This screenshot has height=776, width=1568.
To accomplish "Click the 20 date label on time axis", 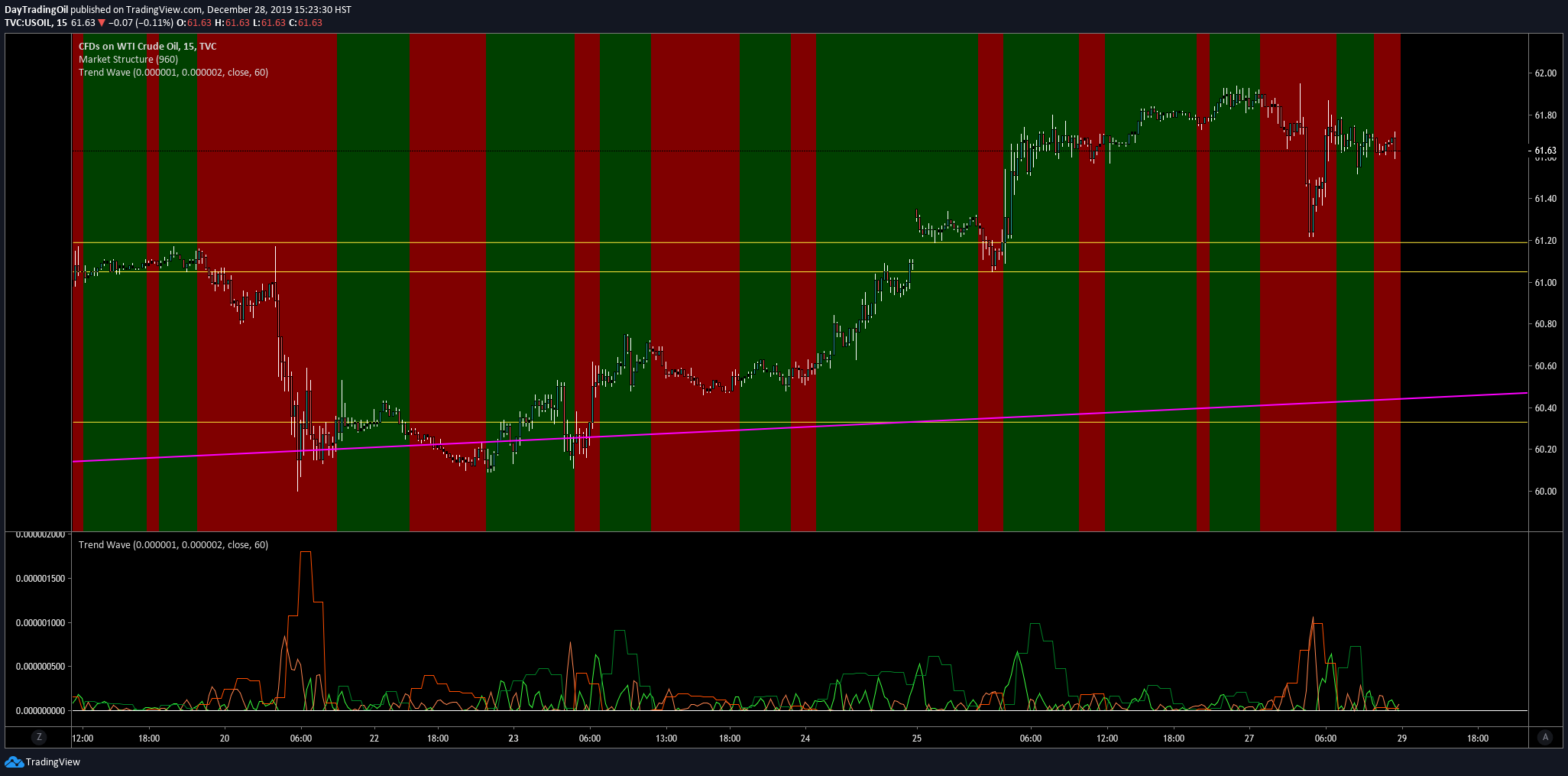I will click(x=225, y=739).
